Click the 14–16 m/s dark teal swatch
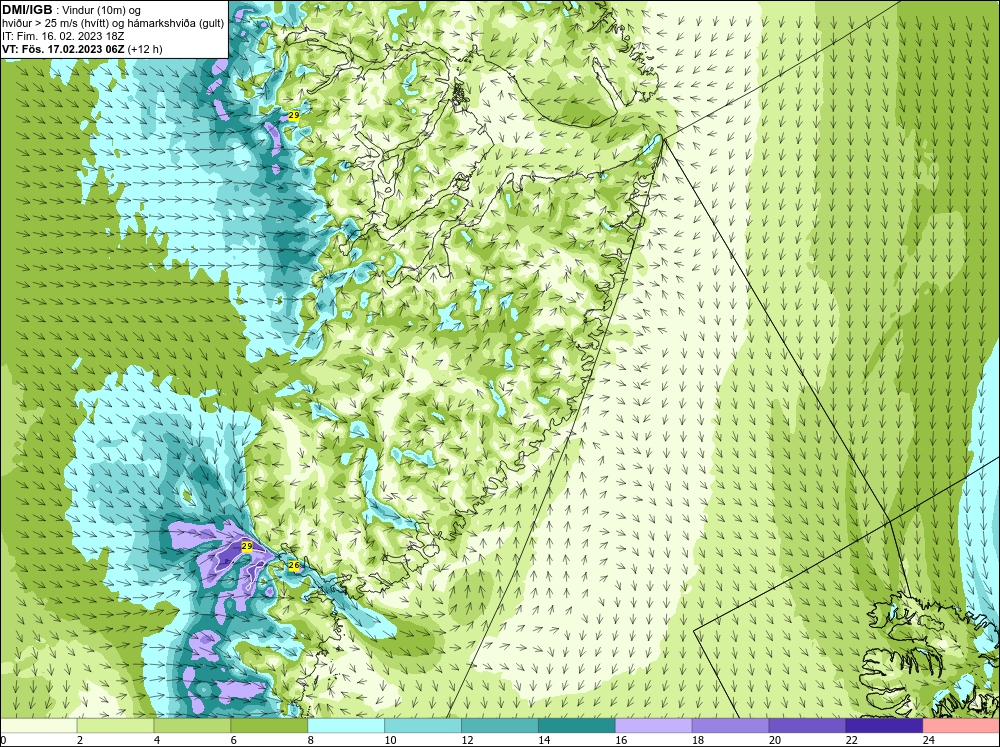 (x=577, y=726)
